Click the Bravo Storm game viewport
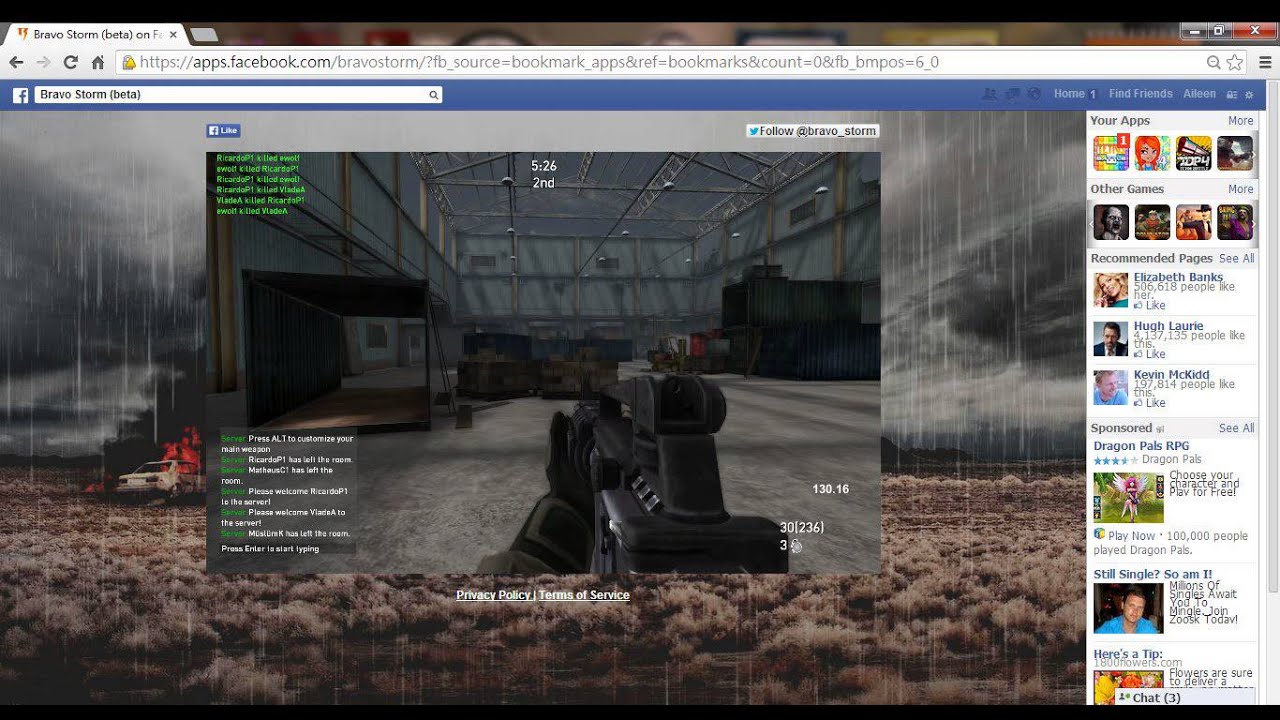1280x720 pixels. (543, 363)
